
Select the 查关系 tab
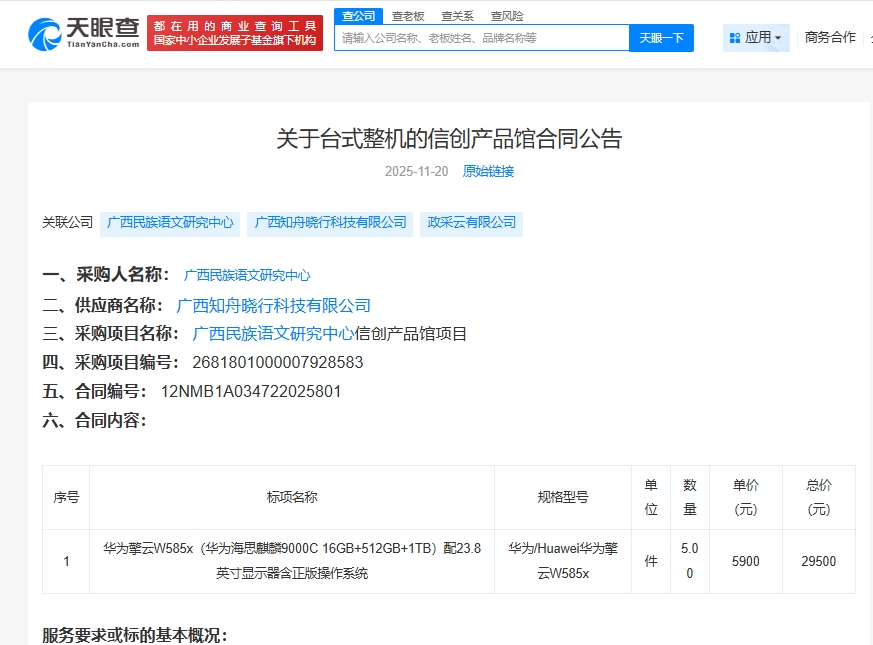pyautogui.click(x=457, y=16)
